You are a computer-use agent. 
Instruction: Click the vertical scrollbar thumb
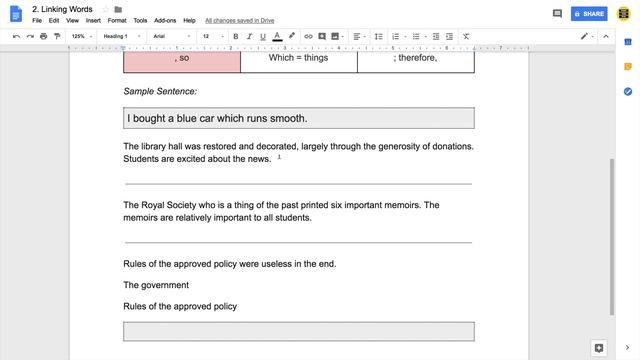pyautogui.click(x=611, y=237)
